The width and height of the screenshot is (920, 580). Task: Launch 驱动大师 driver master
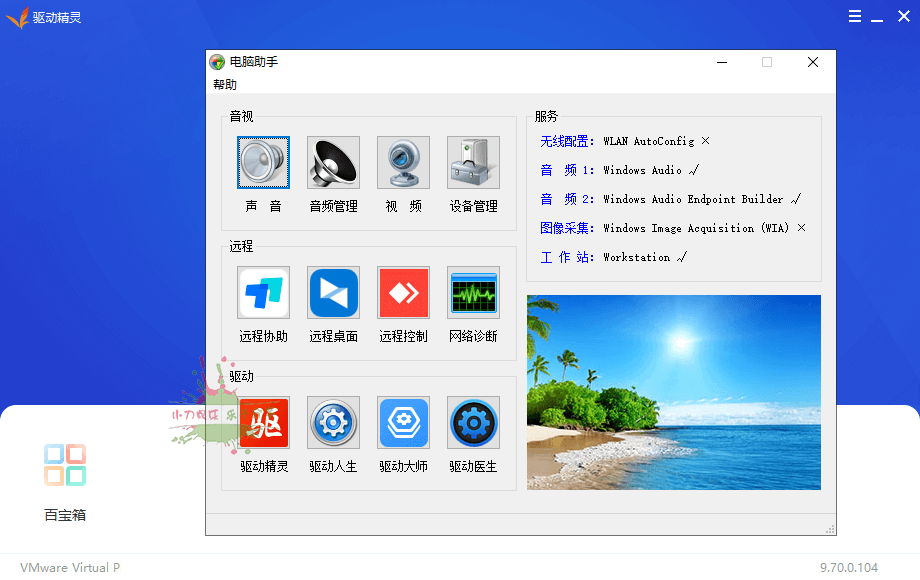point(403,423)
